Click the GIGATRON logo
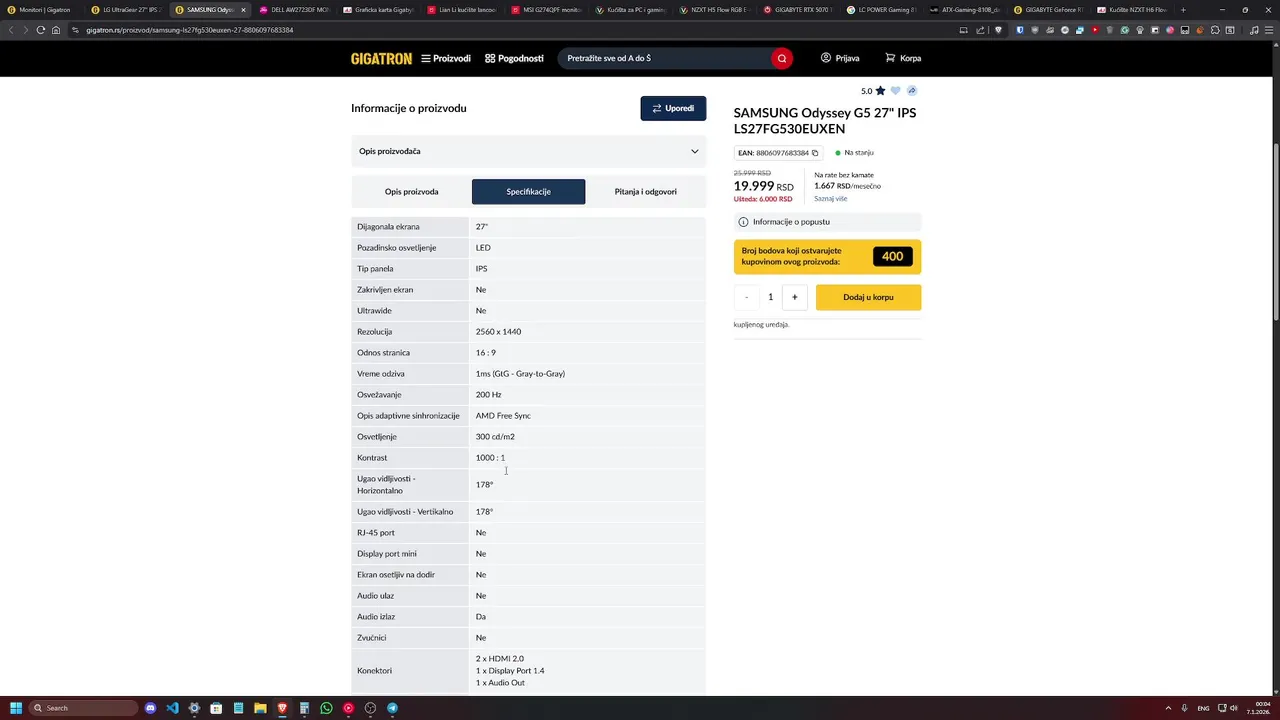Image resolution: width=1280 pixels, height=720 pixels. pyautogui.click(x=381, y=58)
